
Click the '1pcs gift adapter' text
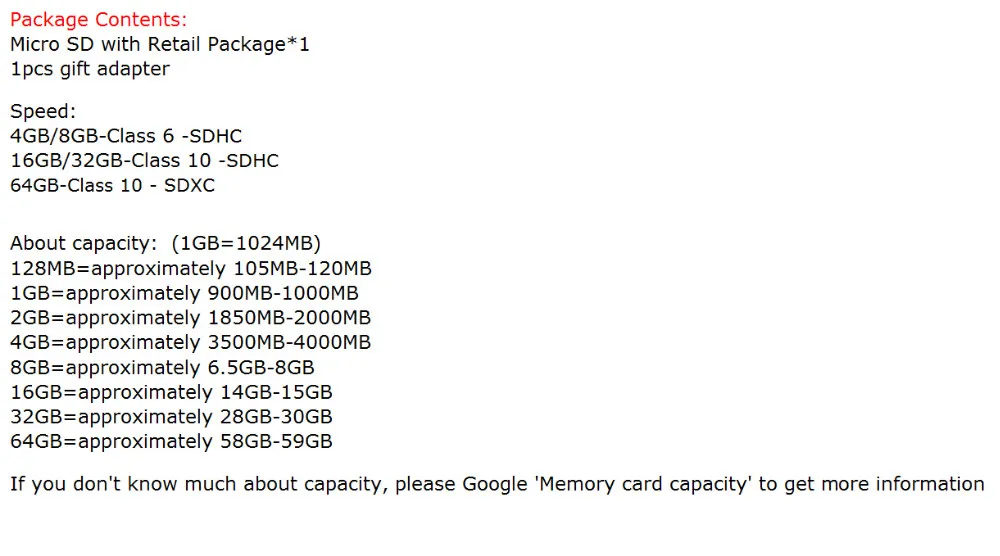pos(90,69)
